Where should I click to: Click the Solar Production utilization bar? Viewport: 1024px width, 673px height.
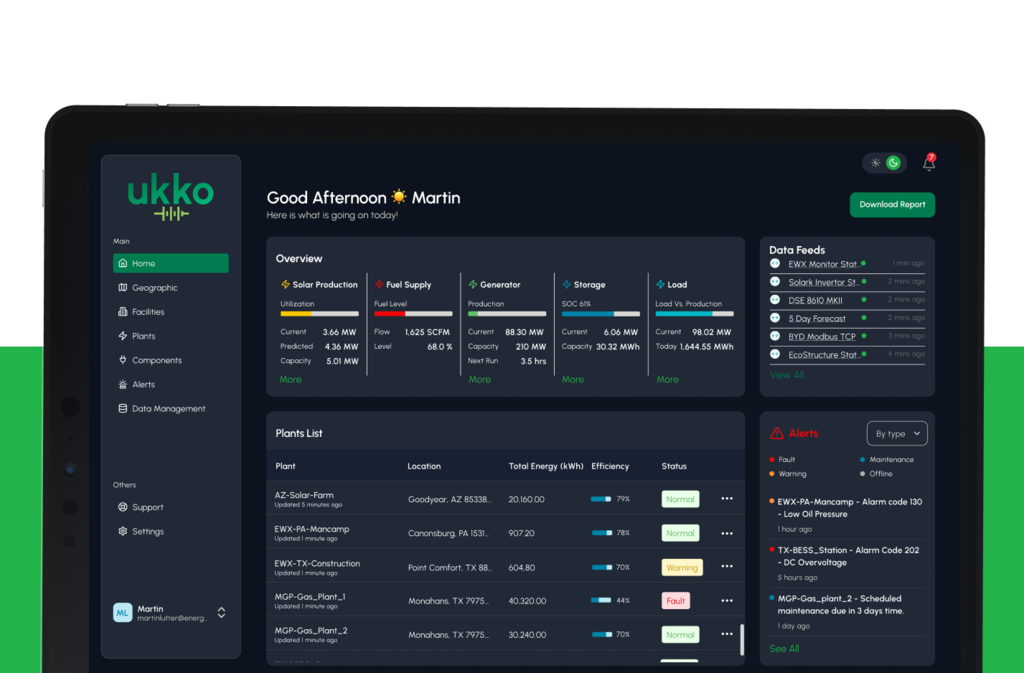point(319,314)
